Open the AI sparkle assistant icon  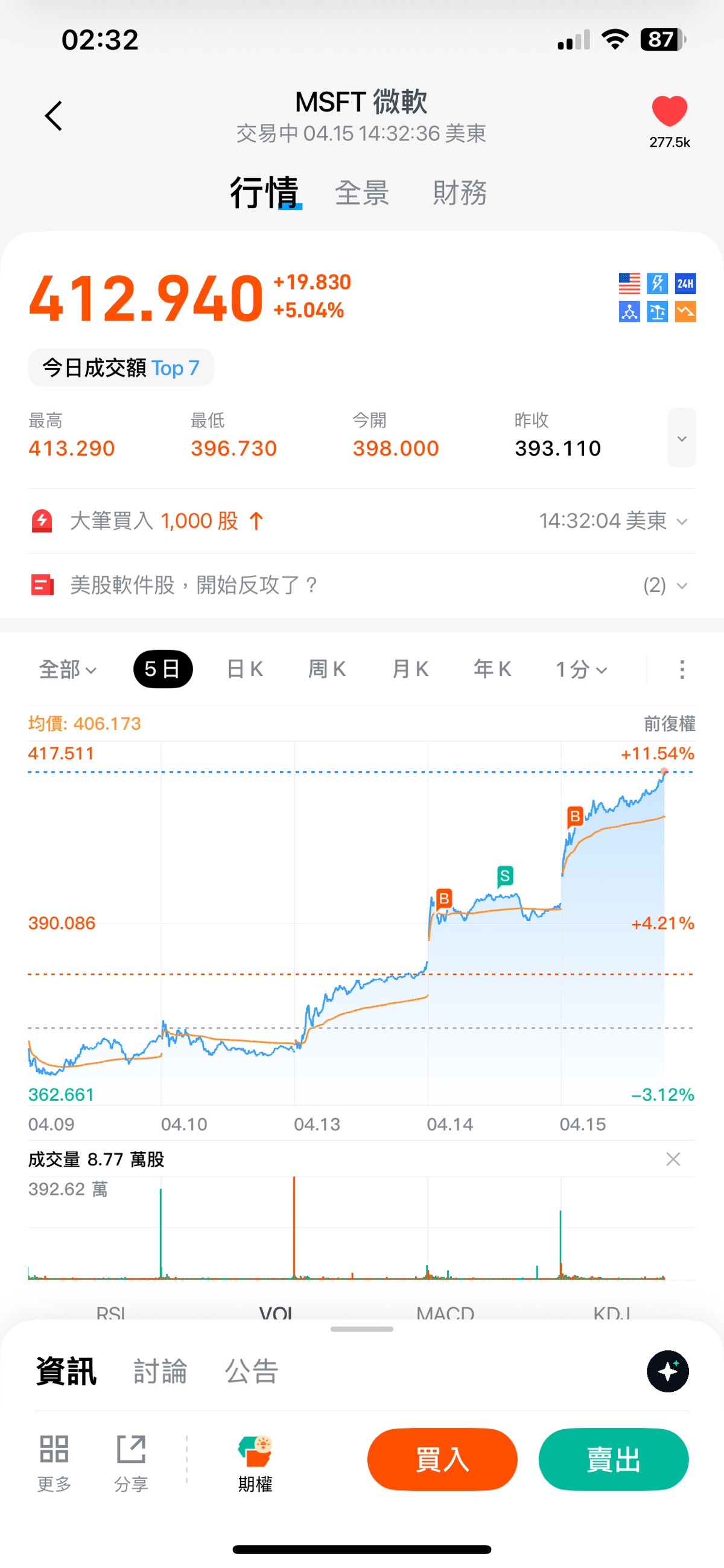[x=667, y=1371]
